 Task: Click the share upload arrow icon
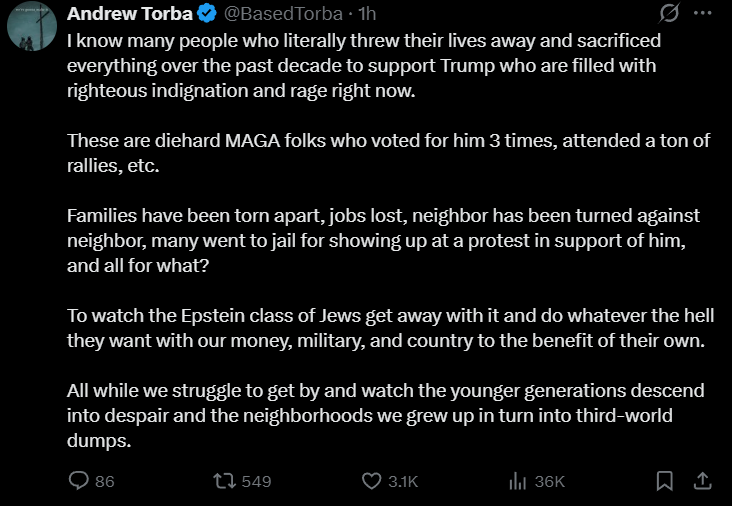pyautogui.click(x=702, y=481)
